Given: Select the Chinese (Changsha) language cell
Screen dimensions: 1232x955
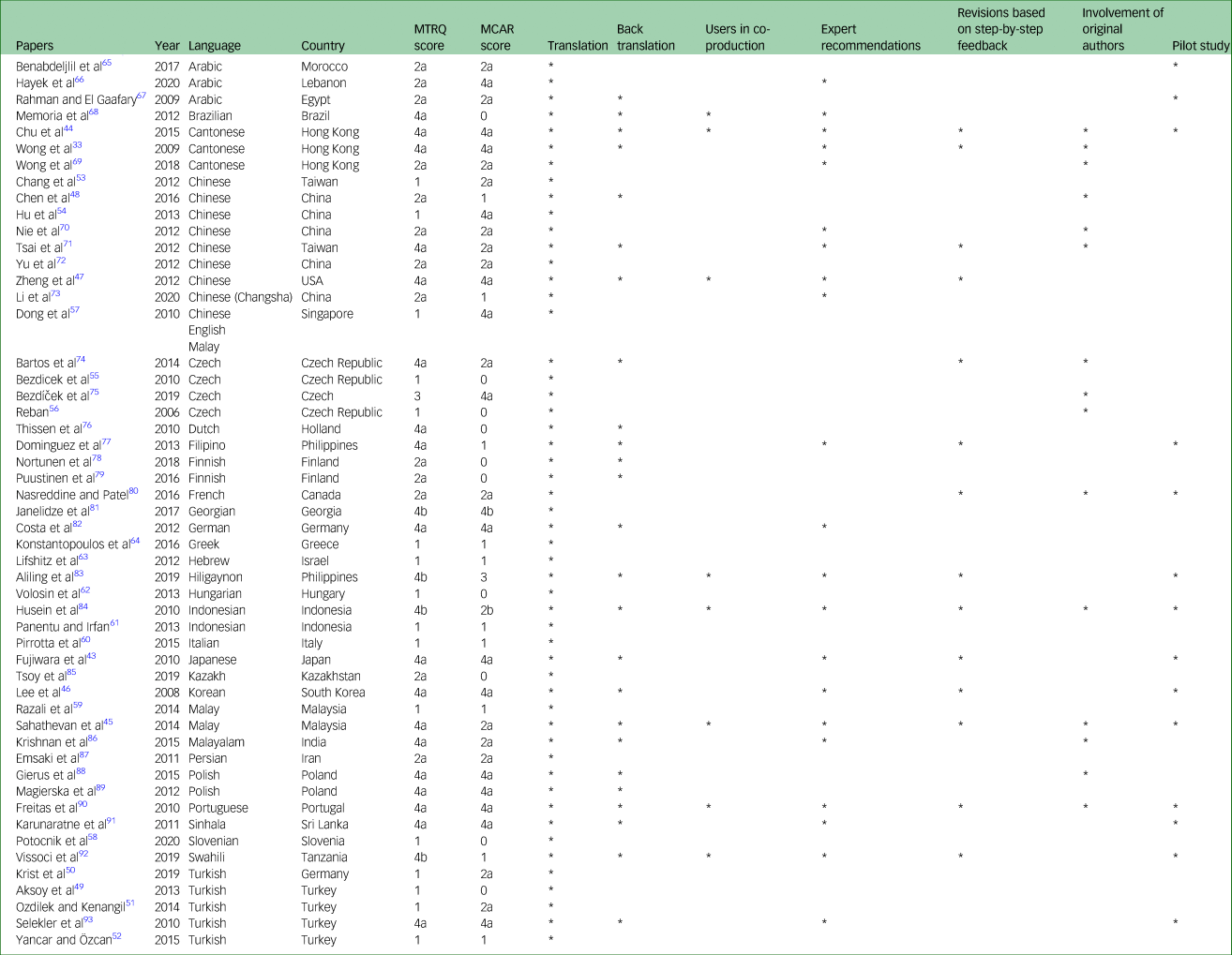Looking at the screenshot, I should coord(240,297).
